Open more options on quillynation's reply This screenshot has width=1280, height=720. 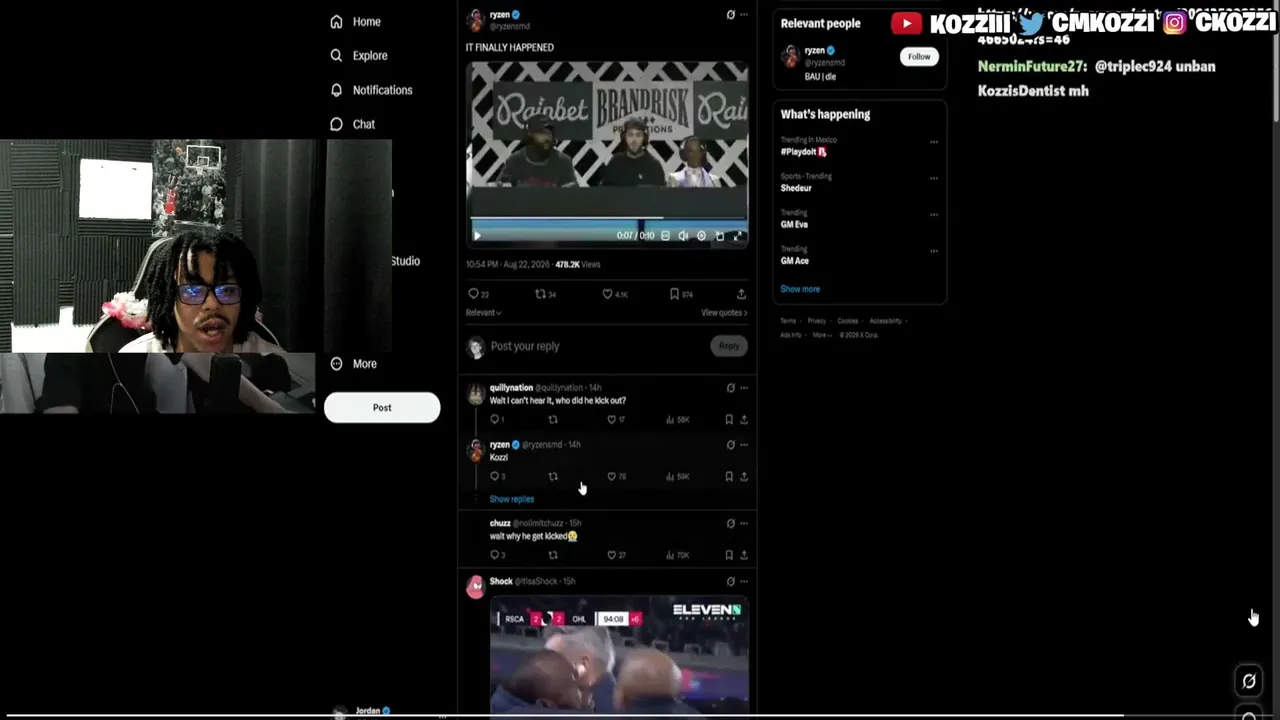743,388
